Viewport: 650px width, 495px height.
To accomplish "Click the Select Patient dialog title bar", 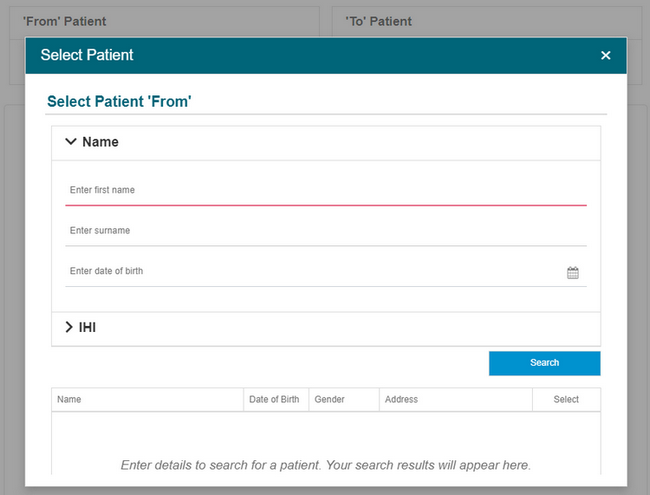I will pos(300,55).
